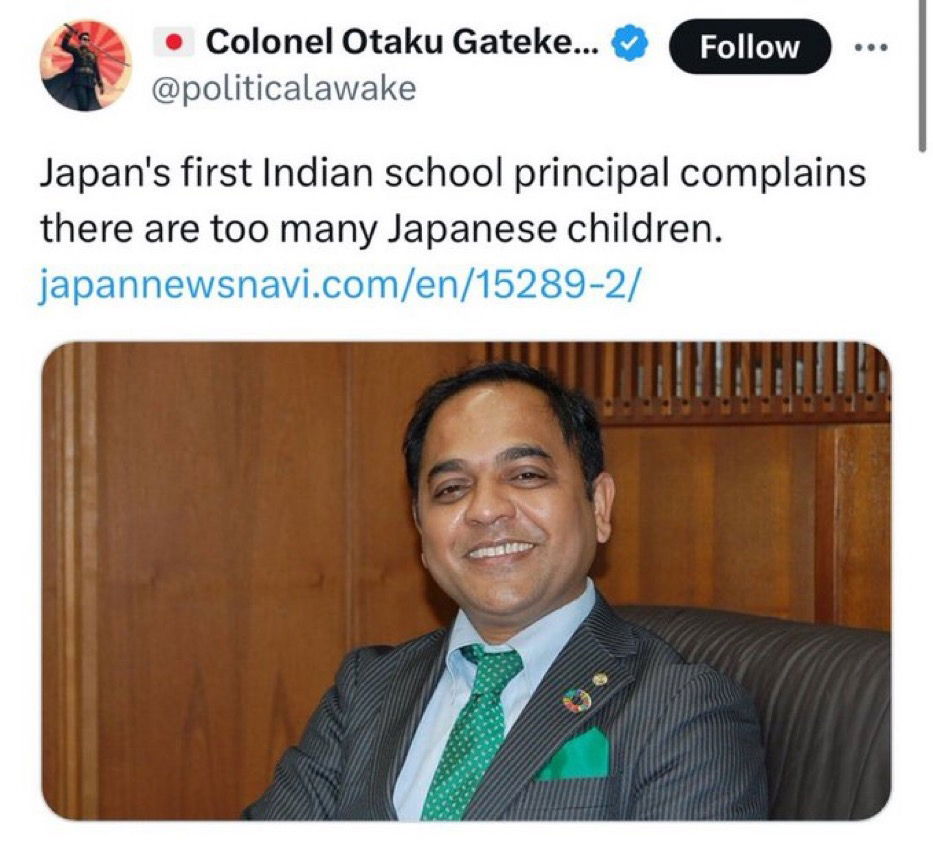Expand the attached photo of smiling man
The height and width of the screenshot is (844, 933).
tap(466, 582)
